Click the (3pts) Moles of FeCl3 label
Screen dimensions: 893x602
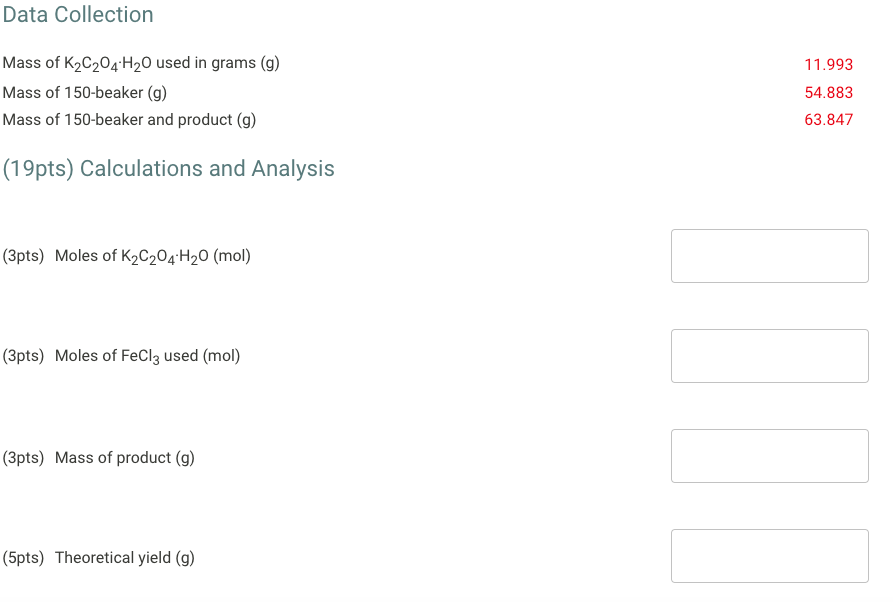(x=122, y=355)
